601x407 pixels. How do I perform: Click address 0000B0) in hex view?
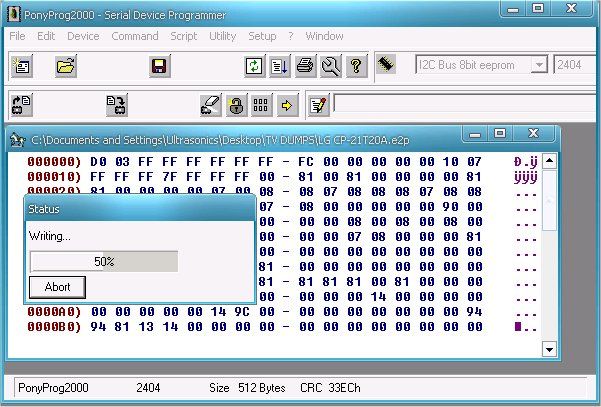click(54, 327)
